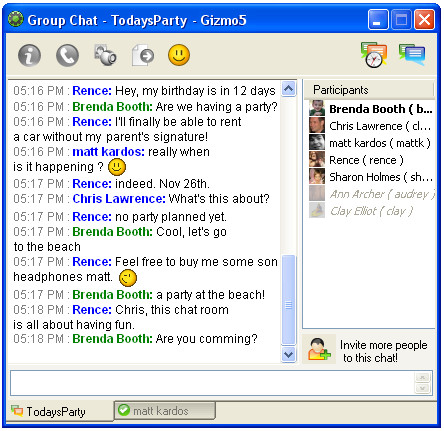
Task: Minimize the Group Chat window
Action: [378, 20]
